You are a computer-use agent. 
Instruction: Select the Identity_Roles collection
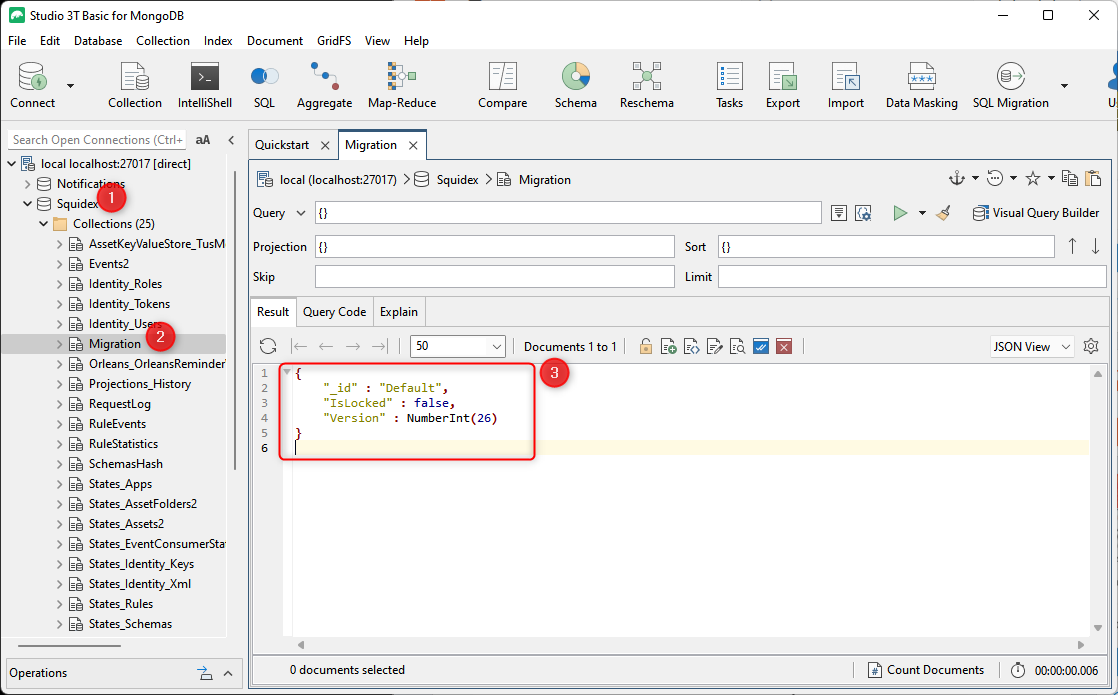tap(125, 284)
